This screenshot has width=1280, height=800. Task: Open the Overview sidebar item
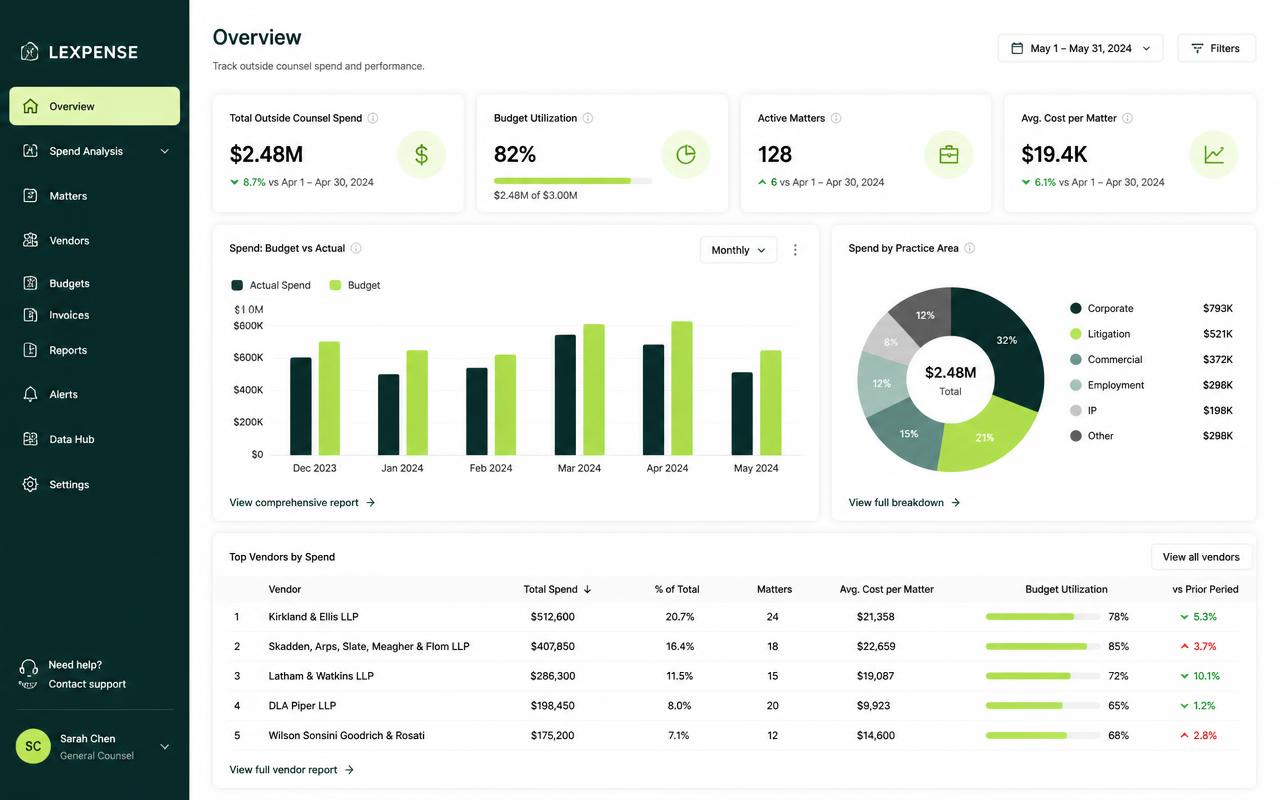[95, 106]
